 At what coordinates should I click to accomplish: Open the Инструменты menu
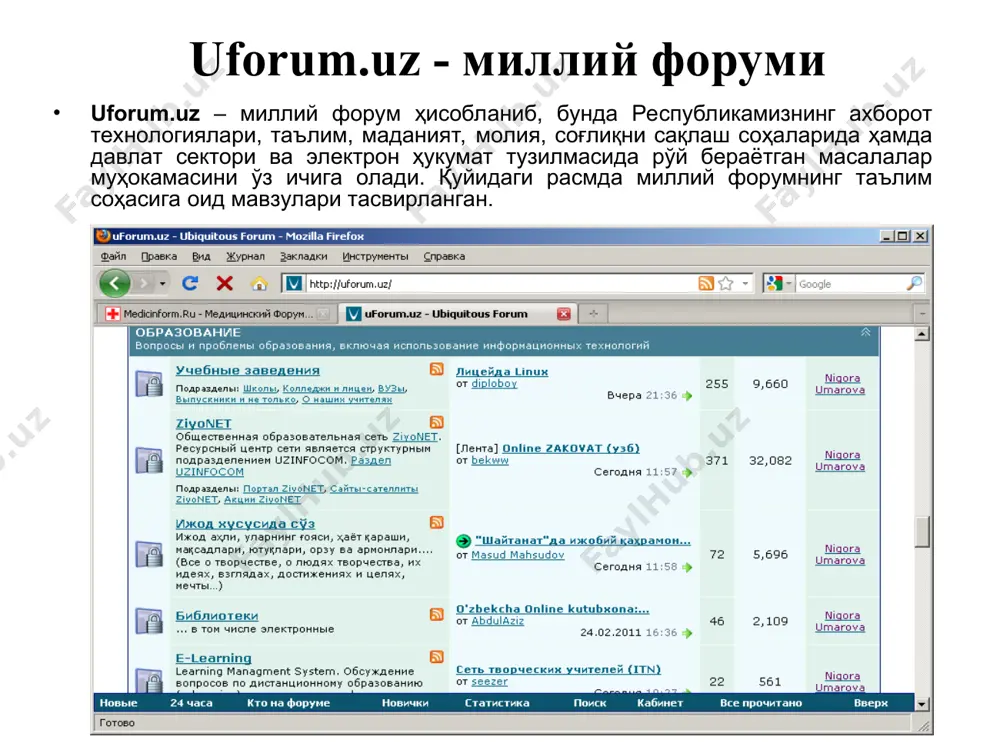pyautogui.click(x=375, y=256)
